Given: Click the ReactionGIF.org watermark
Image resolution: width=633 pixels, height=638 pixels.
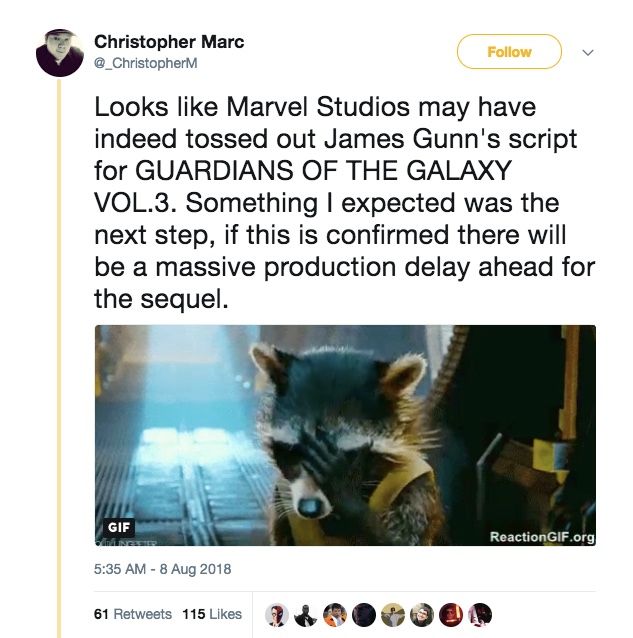Looking at the screenshot, I should click(542, 537).
